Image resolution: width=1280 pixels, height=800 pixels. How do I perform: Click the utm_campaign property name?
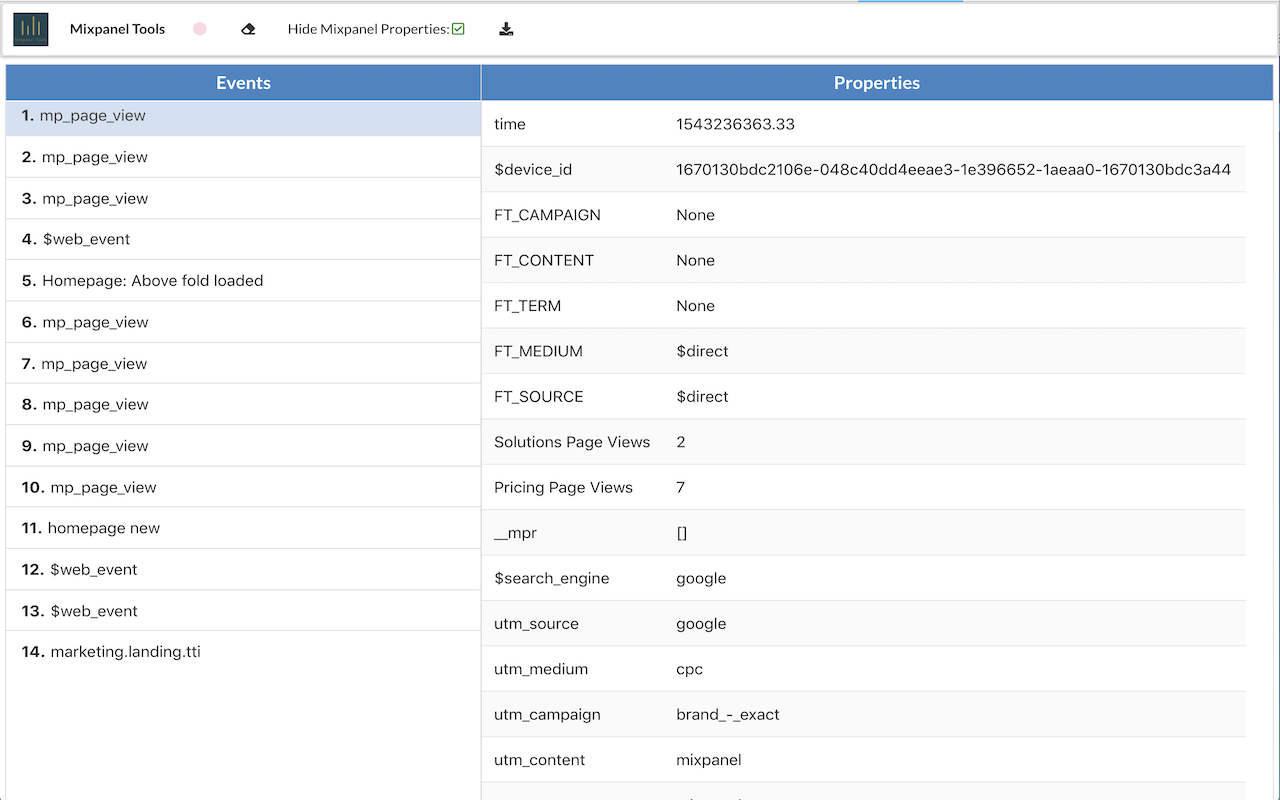pos(547,715)
